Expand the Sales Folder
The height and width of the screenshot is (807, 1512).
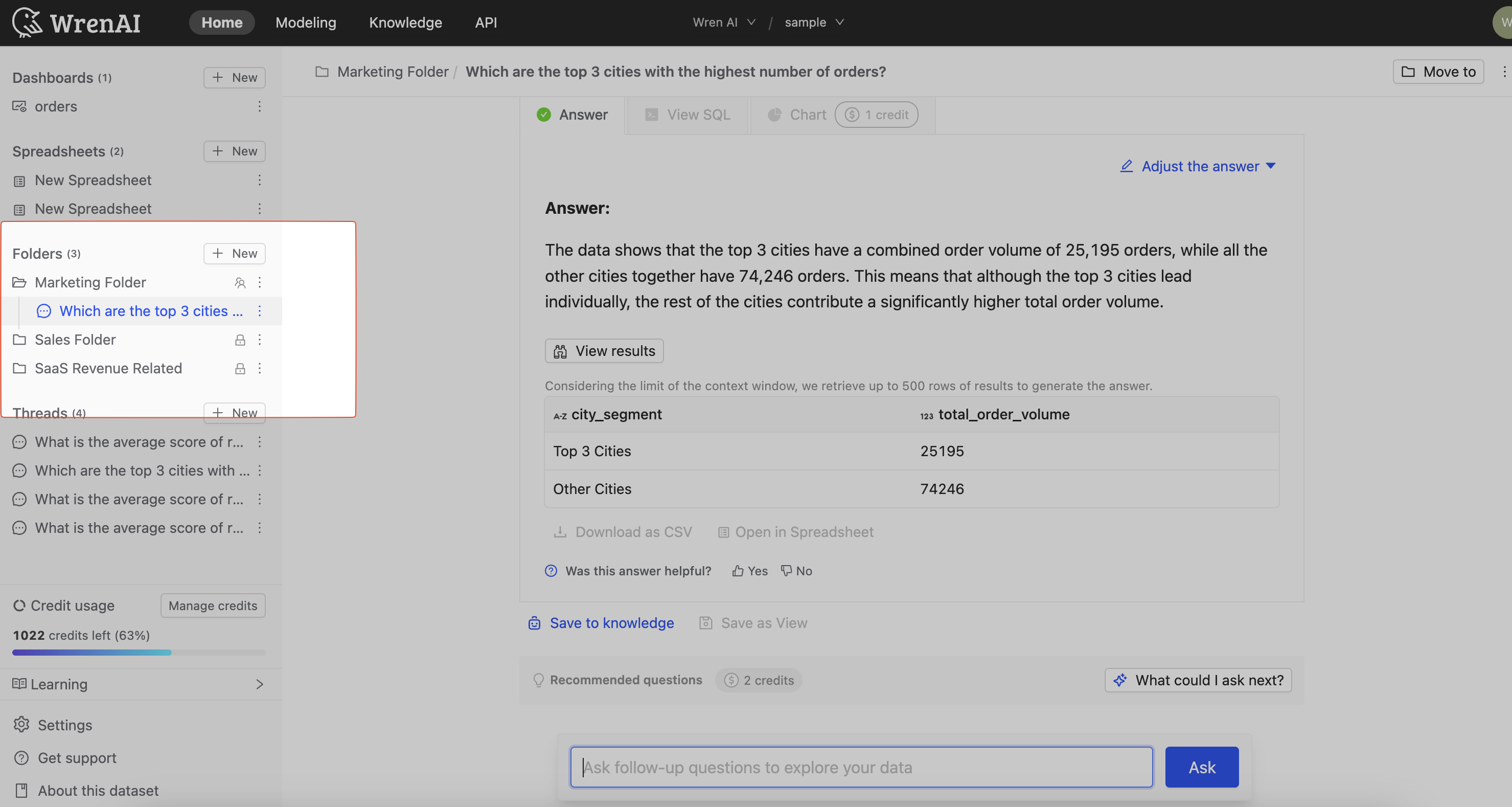pyautogui.click(x=19, y=340)
